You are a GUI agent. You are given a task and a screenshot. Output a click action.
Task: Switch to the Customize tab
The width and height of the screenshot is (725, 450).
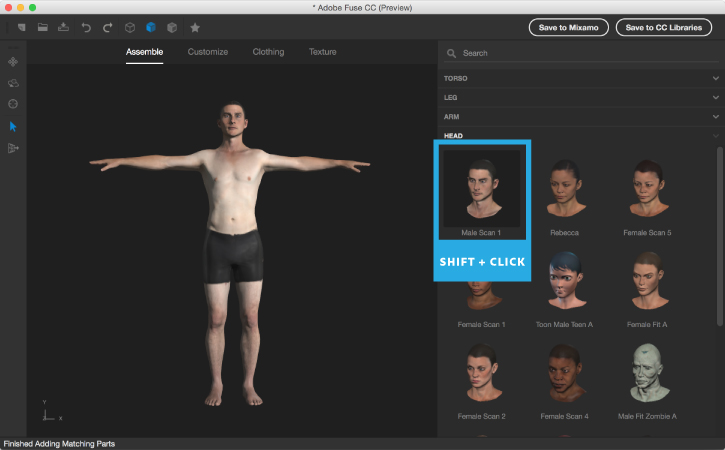[x=208, y=52]
